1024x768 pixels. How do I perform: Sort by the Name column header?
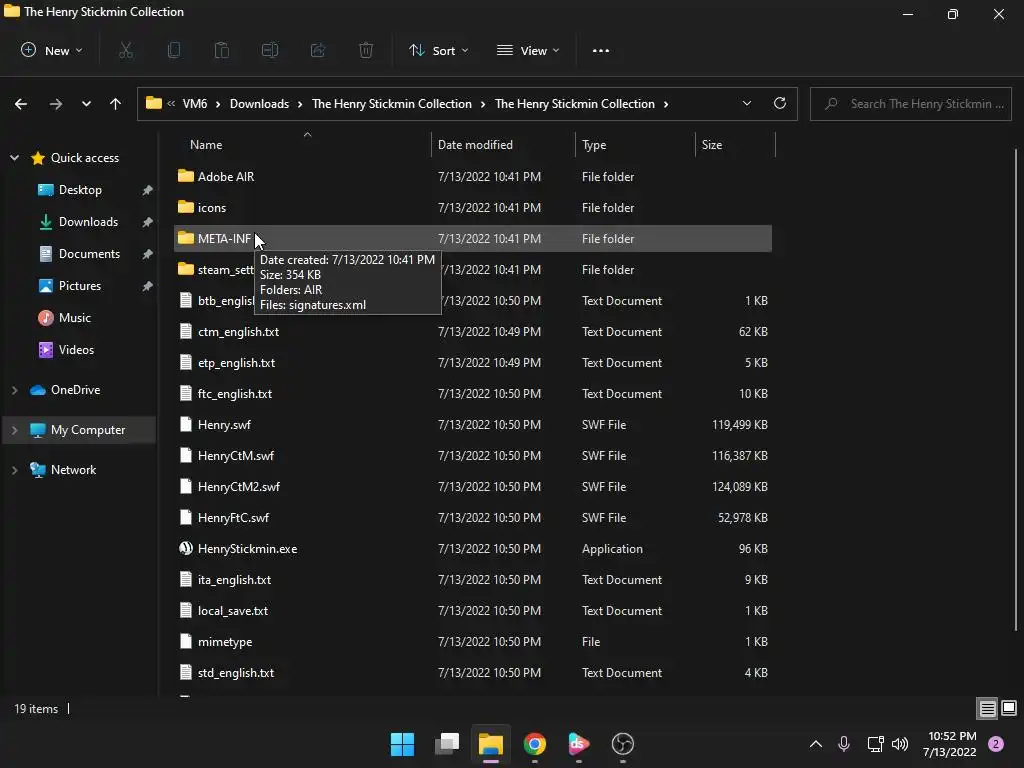206,145
